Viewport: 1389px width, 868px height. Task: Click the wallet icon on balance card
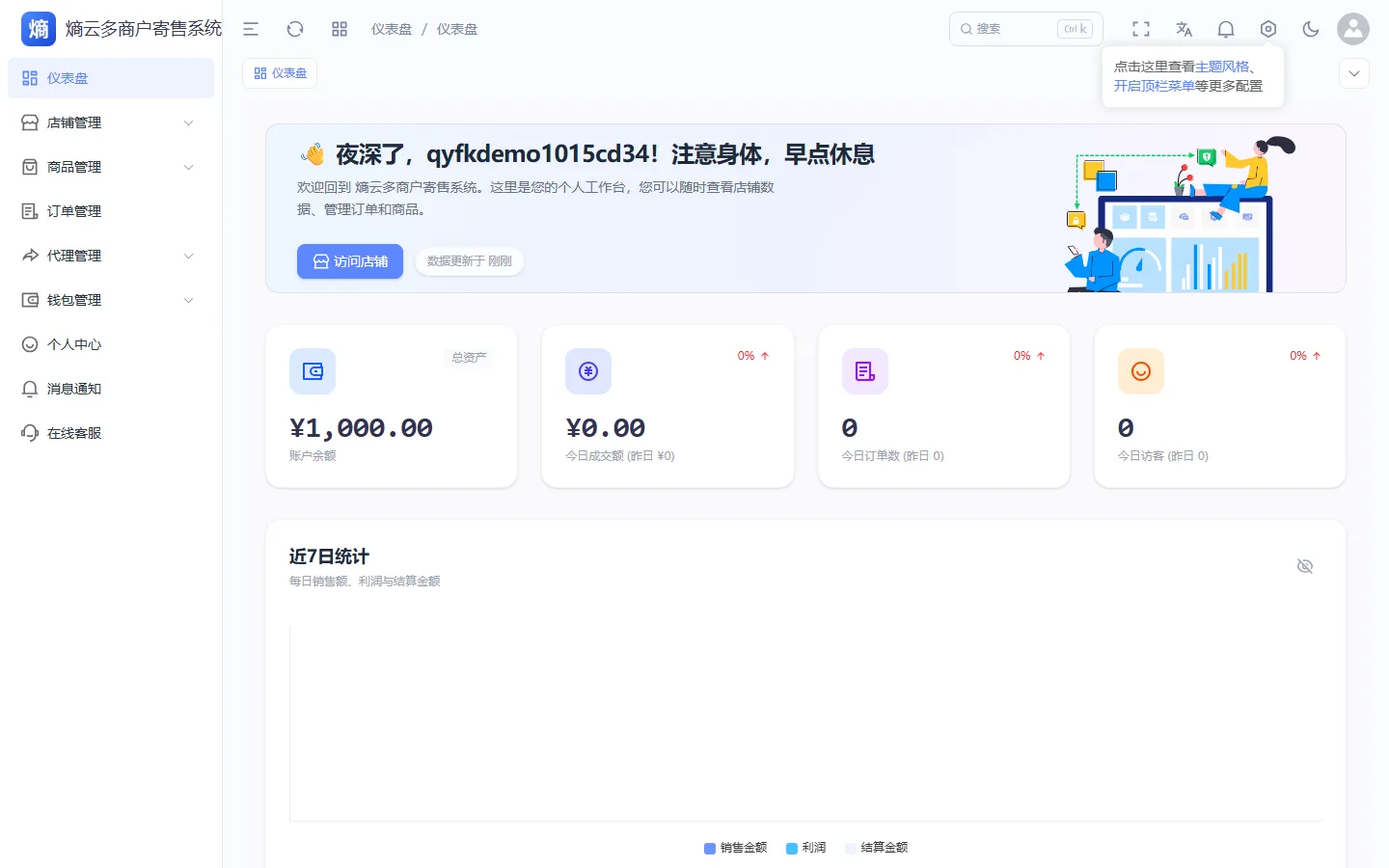tap(313, 371)
